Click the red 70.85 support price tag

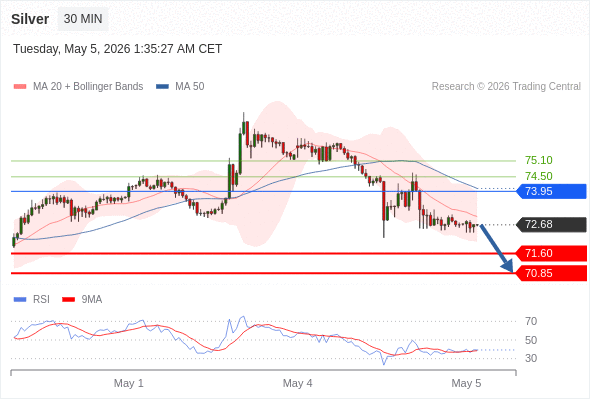[x=551, y=273]
